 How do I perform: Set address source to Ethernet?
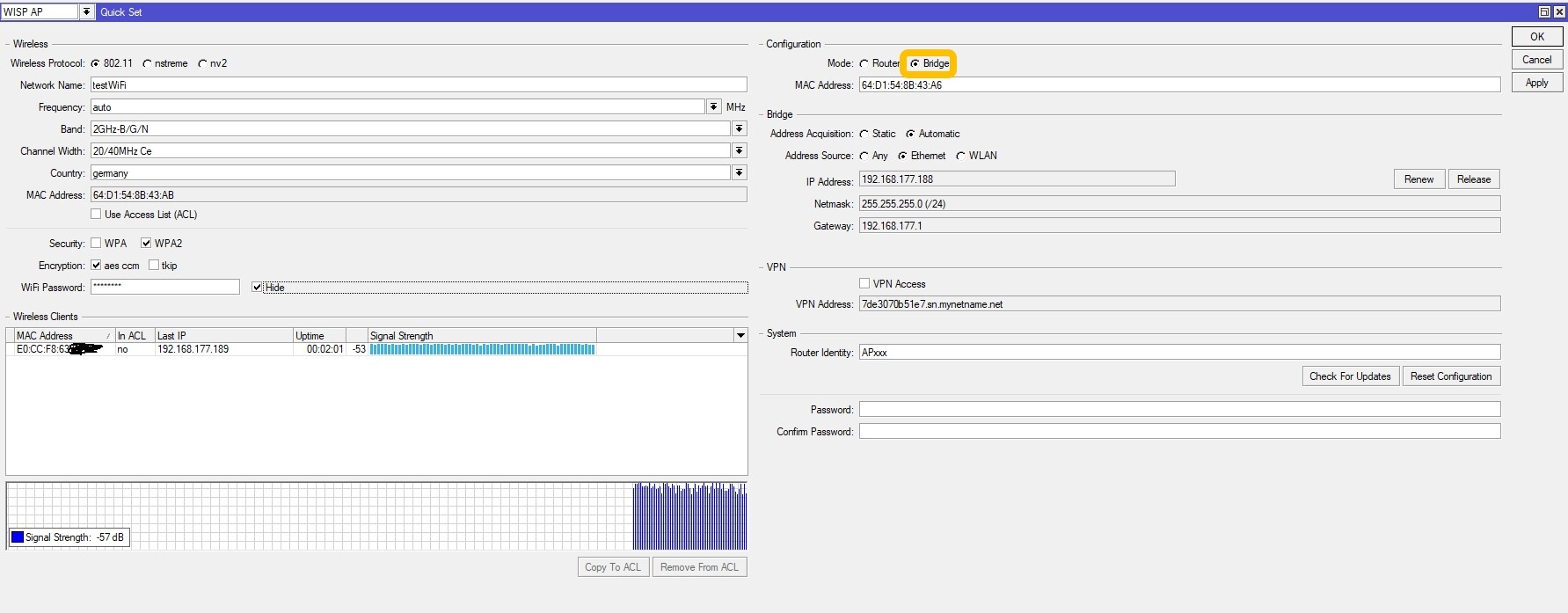click(902, 156)
